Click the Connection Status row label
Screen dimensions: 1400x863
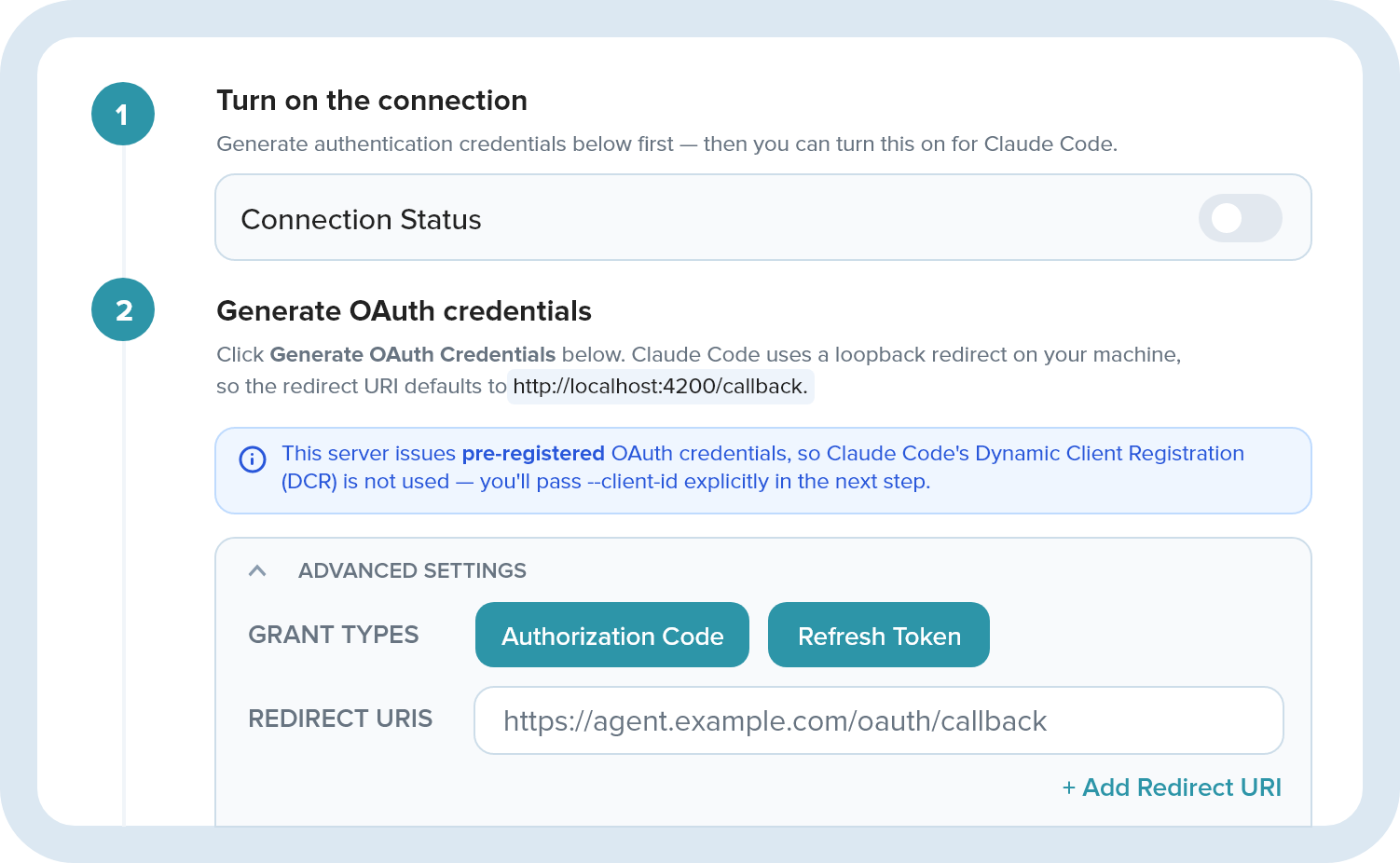coord(361,219)
